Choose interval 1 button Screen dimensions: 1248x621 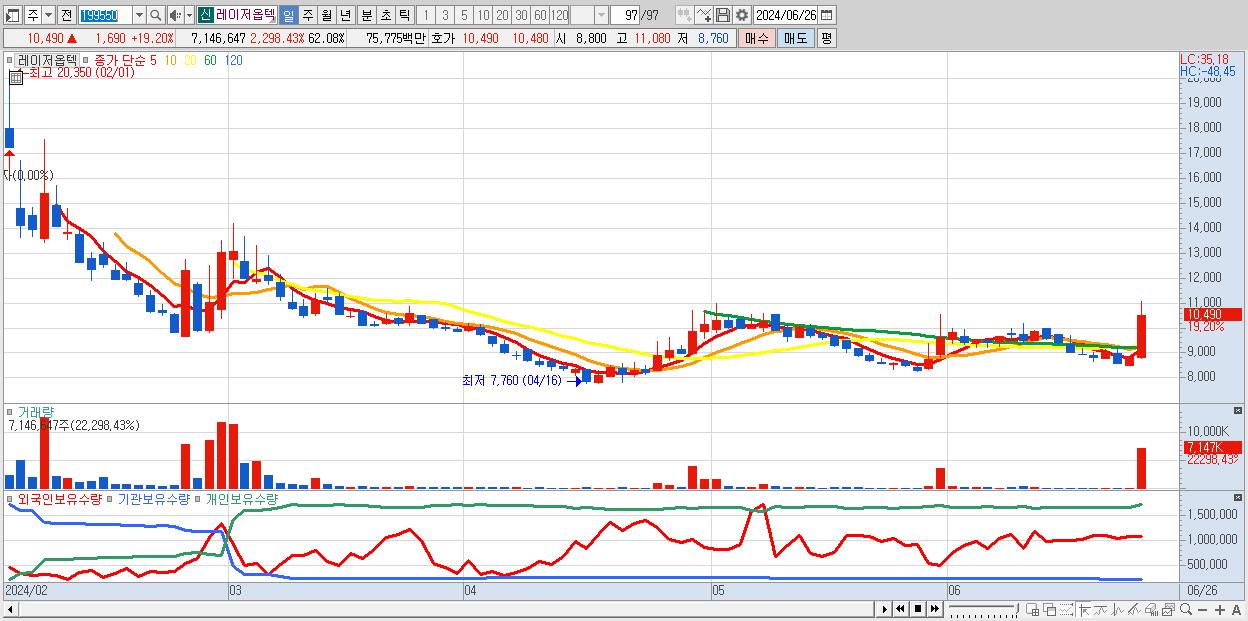425,15
